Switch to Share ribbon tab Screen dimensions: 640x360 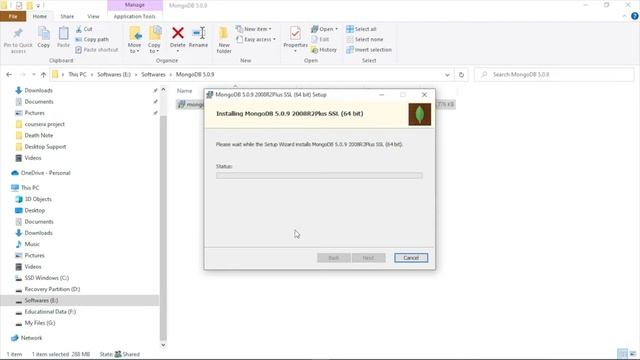coord(67,16)
